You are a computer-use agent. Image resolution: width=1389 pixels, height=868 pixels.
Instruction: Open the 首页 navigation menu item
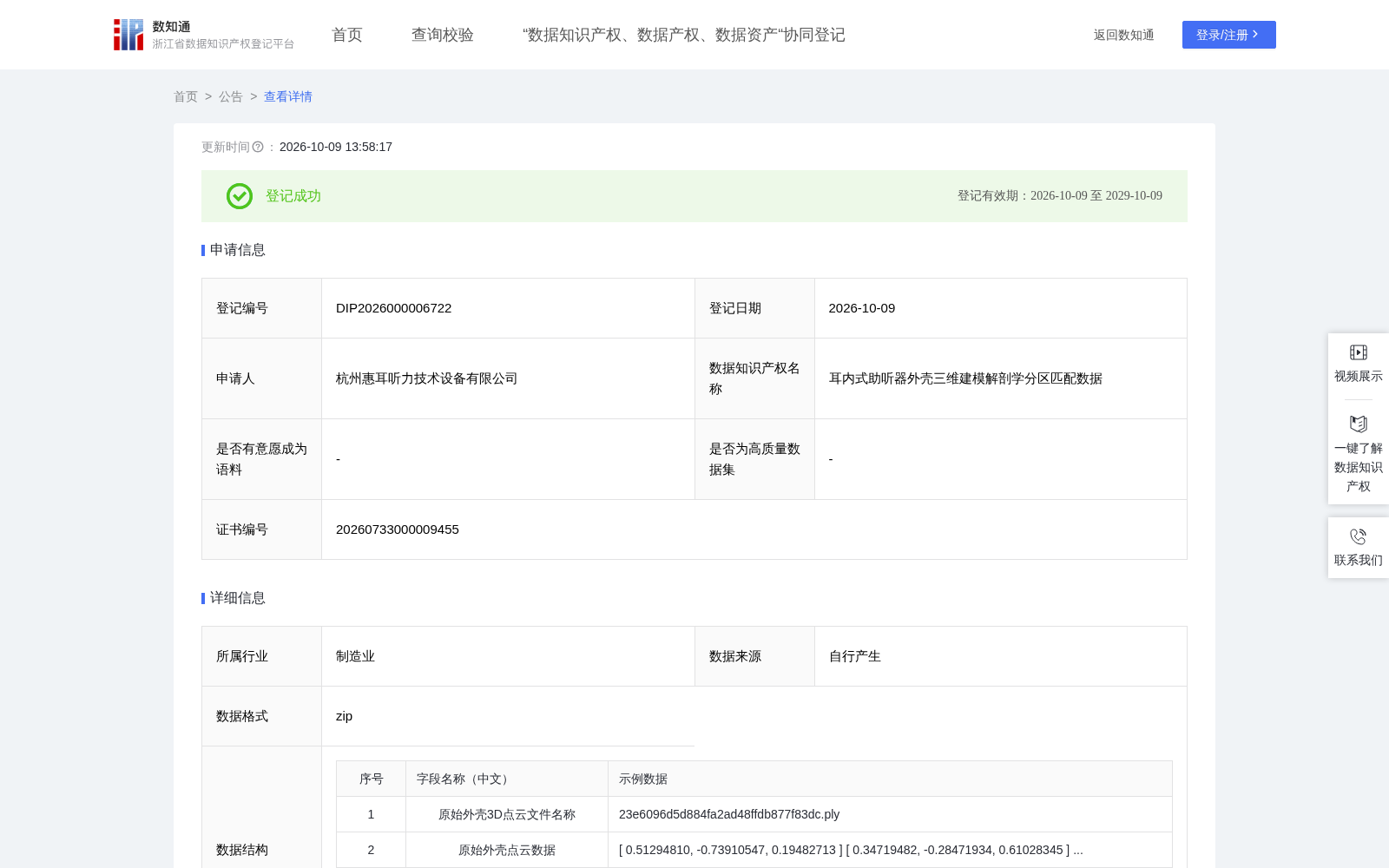347,35
